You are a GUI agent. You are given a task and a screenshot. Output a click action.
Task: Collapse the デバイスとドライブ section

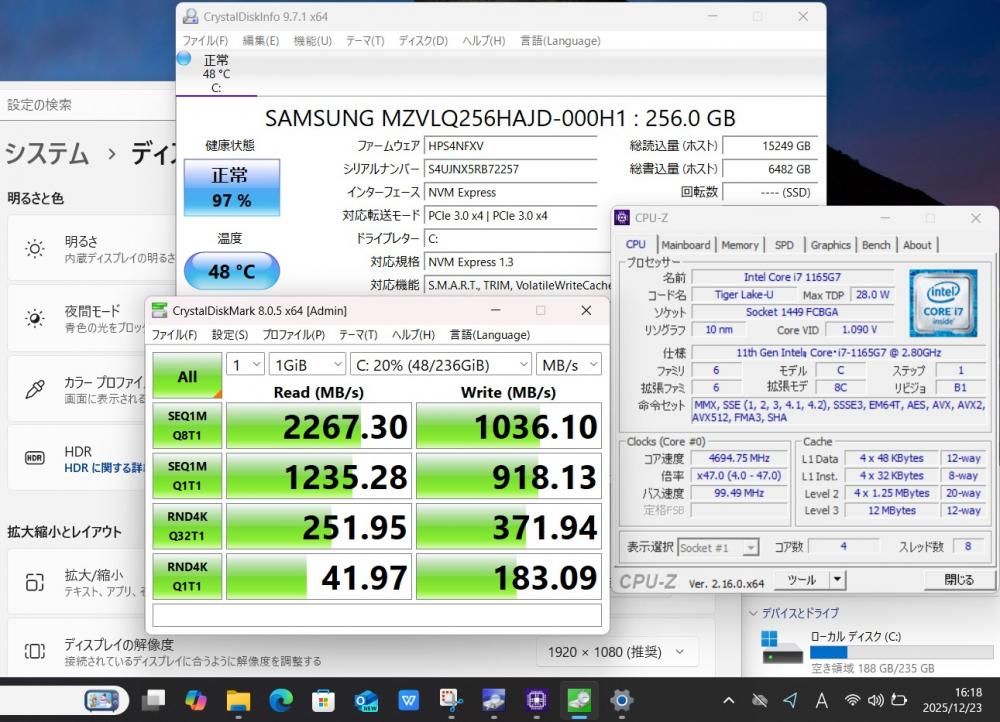click(753, 613)
